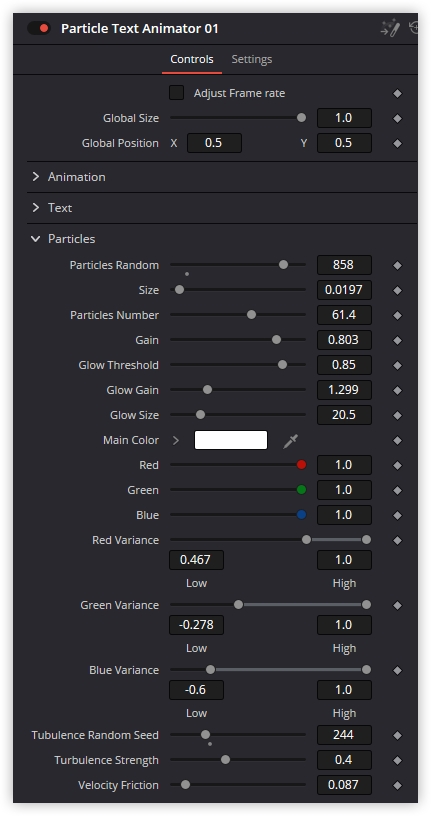Click keyframe diamond for Red Variance
This screenshot has width=432, height=816.
coord(398,540)
